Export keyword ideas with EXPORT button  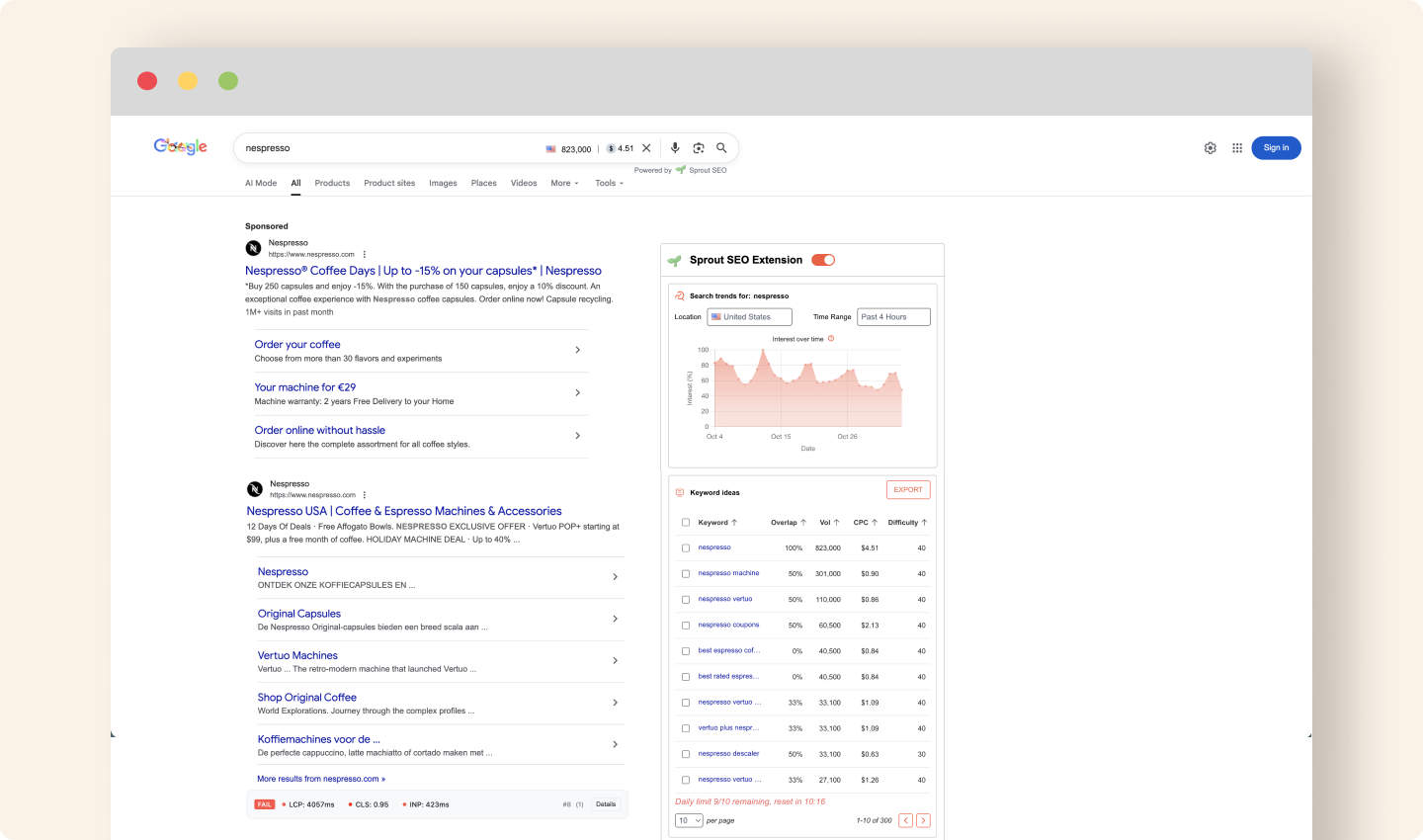pyautogui.click(x=907, y=489)
